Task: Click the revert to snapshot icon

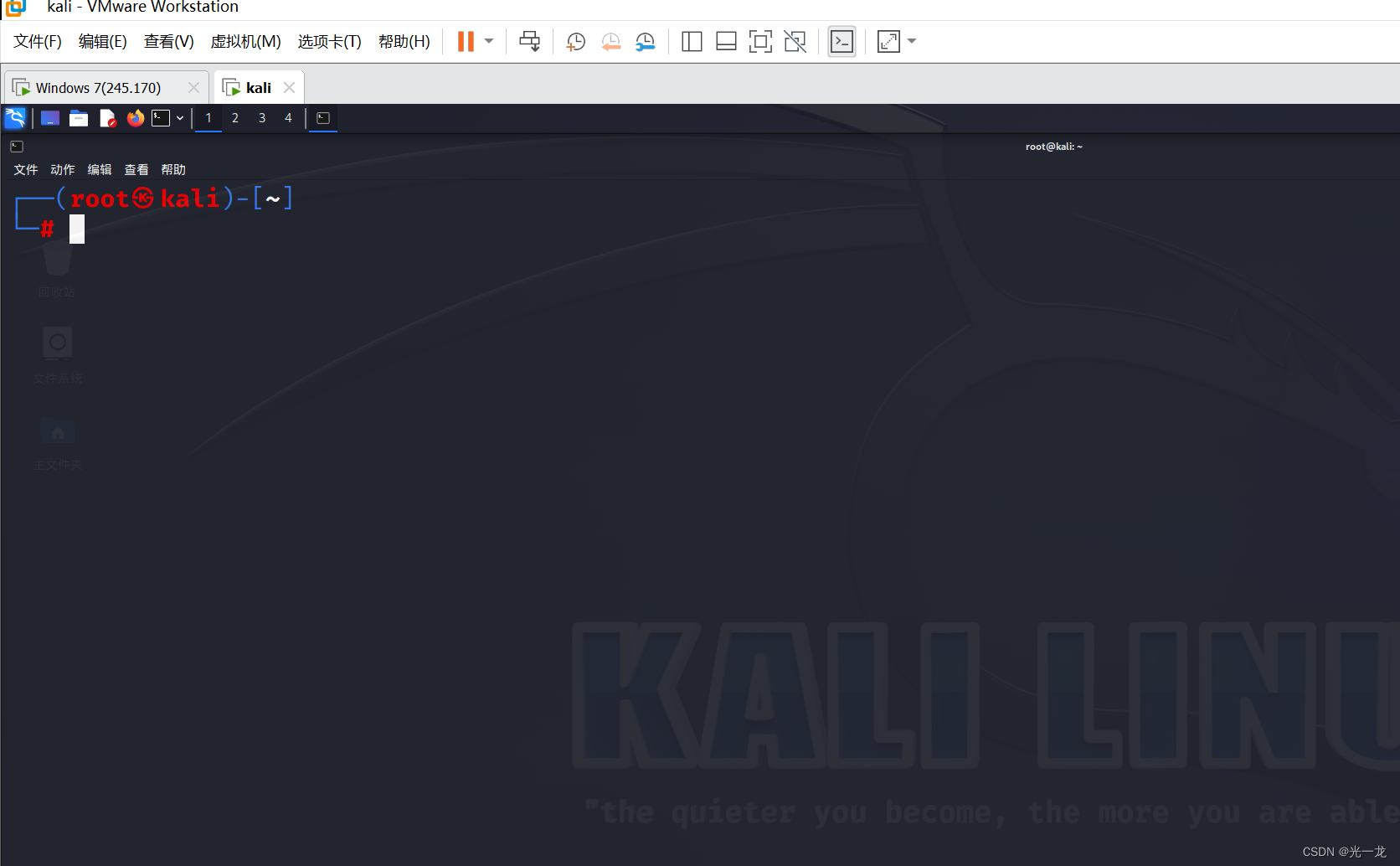Action: (x=610, y=41)
